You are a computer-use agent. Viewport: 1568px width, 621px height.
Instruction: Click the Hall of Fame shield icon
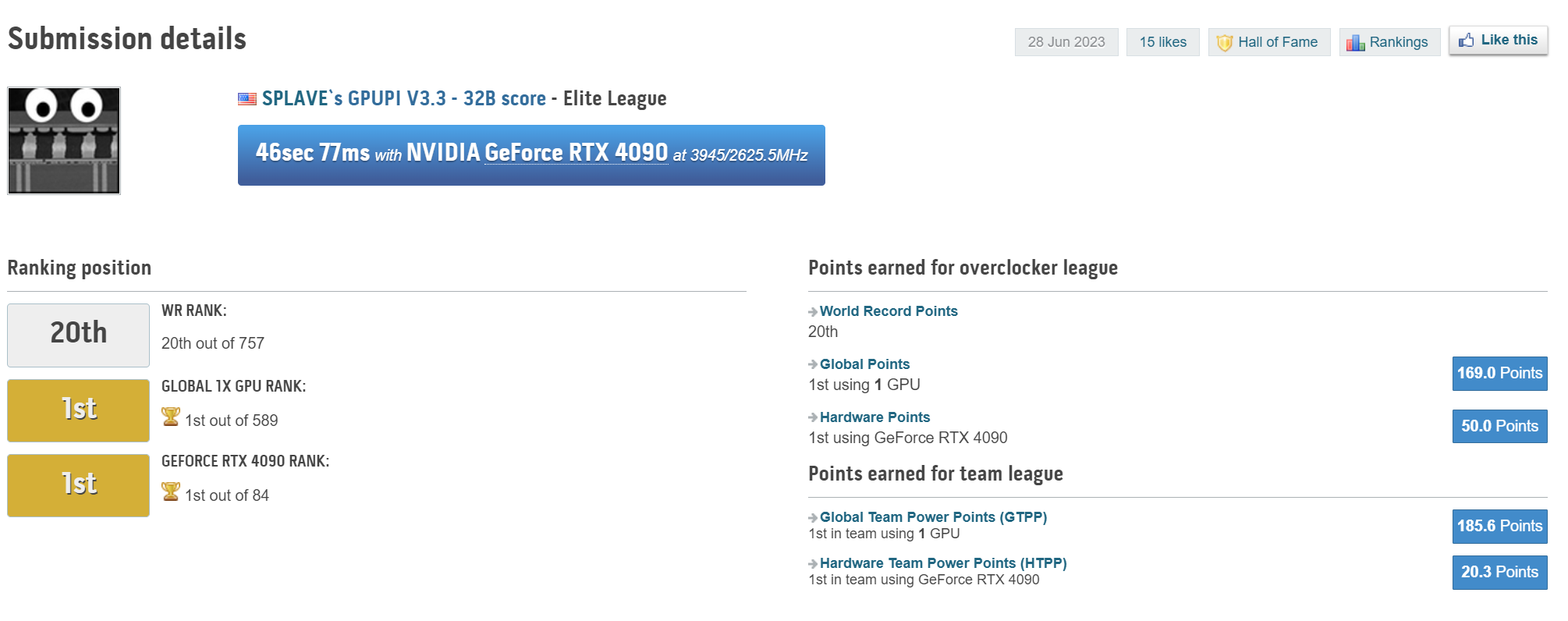(1225, 43)
